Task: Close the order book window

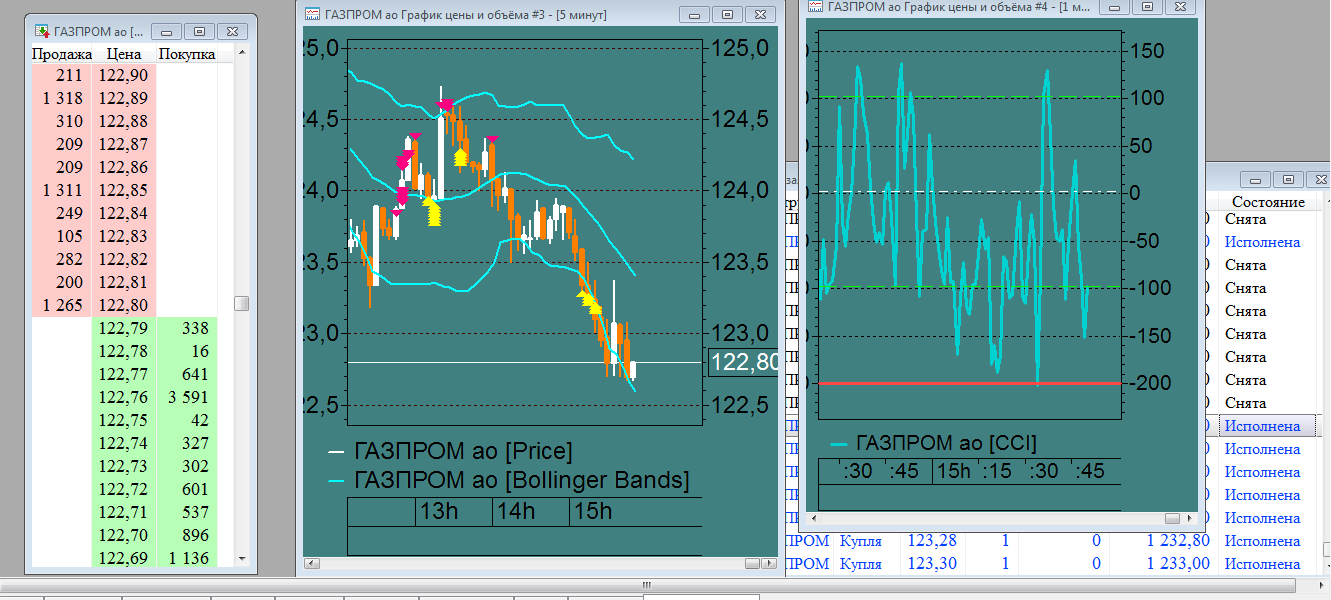Action: coord(232,32)
